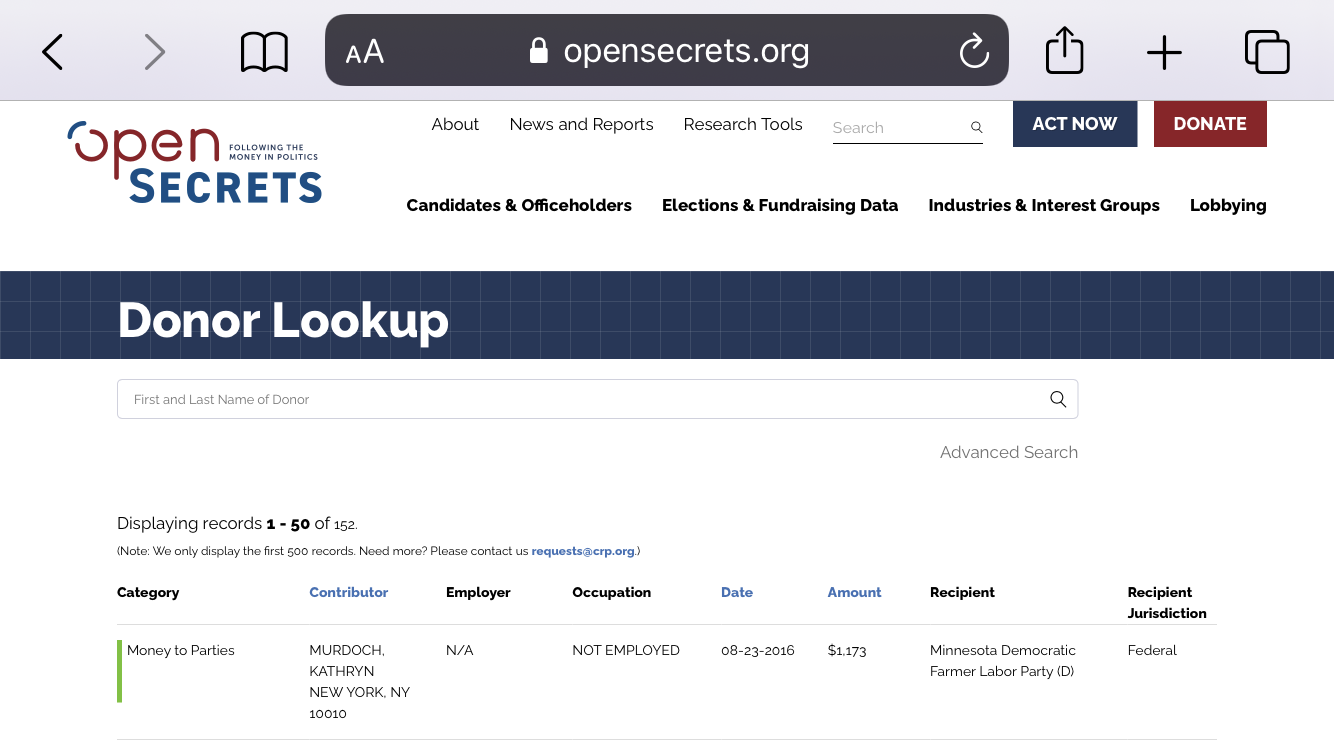Viewport: 1334px width, 750px height.
Task: Click the 08-23-2016 date cell
Action: click(758, 650)
